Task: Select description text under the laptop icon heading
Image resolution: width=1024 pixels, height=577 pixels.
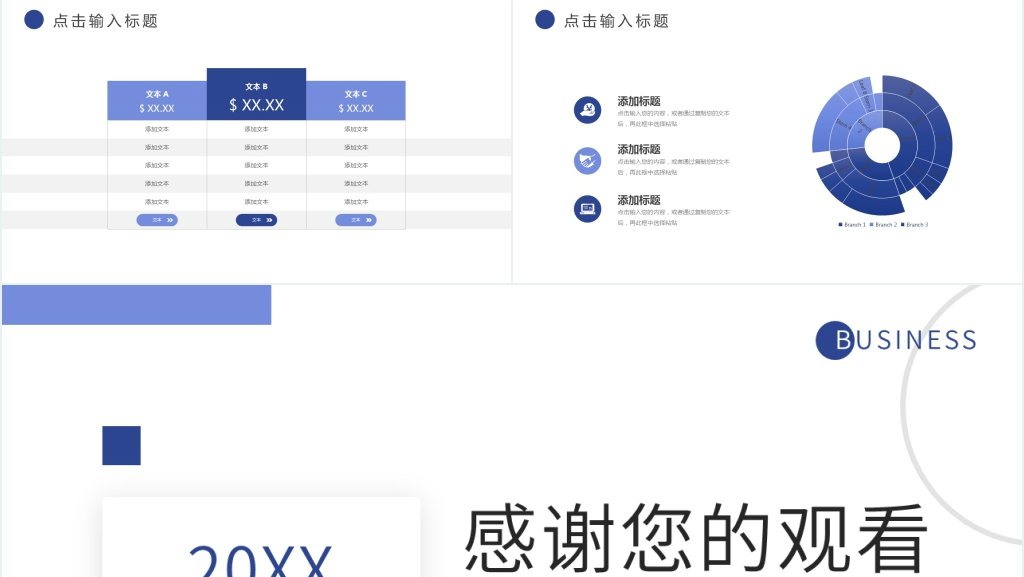Action: coord(673,217)
